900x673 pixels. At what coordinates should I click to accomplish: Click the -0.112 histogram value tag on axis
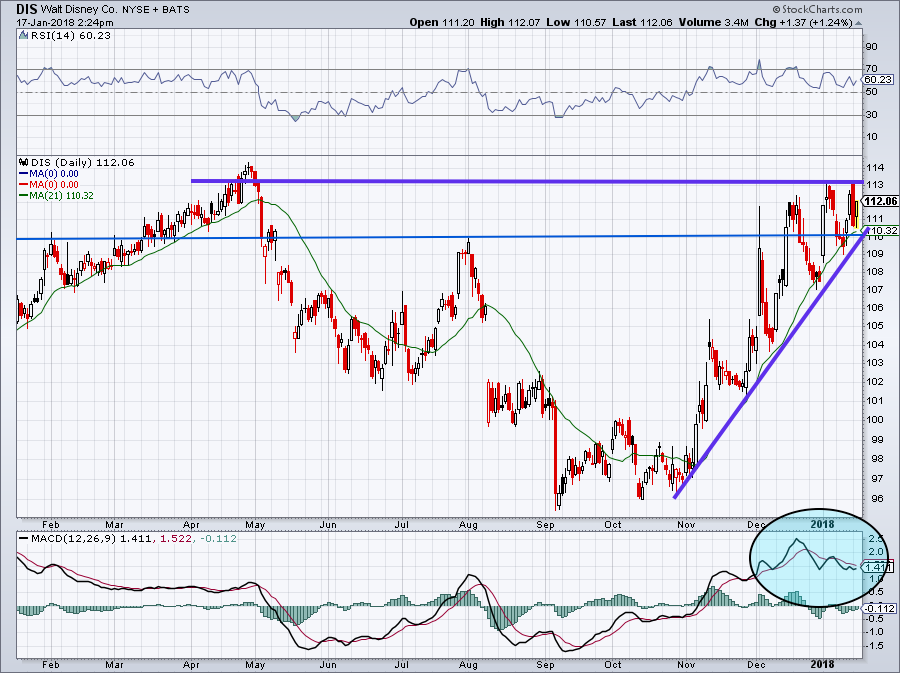880,608
